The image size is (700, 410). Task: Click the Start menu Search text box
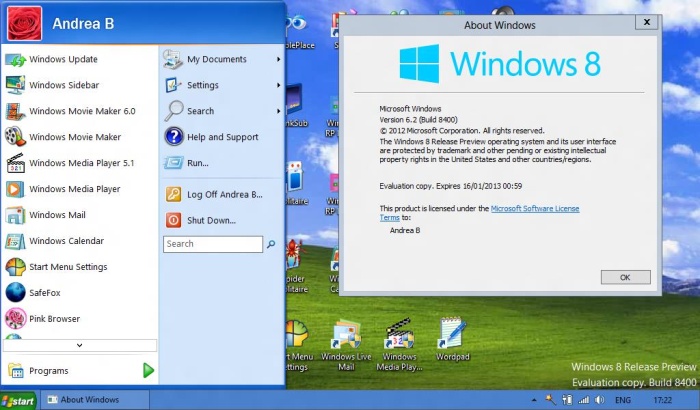213,244
